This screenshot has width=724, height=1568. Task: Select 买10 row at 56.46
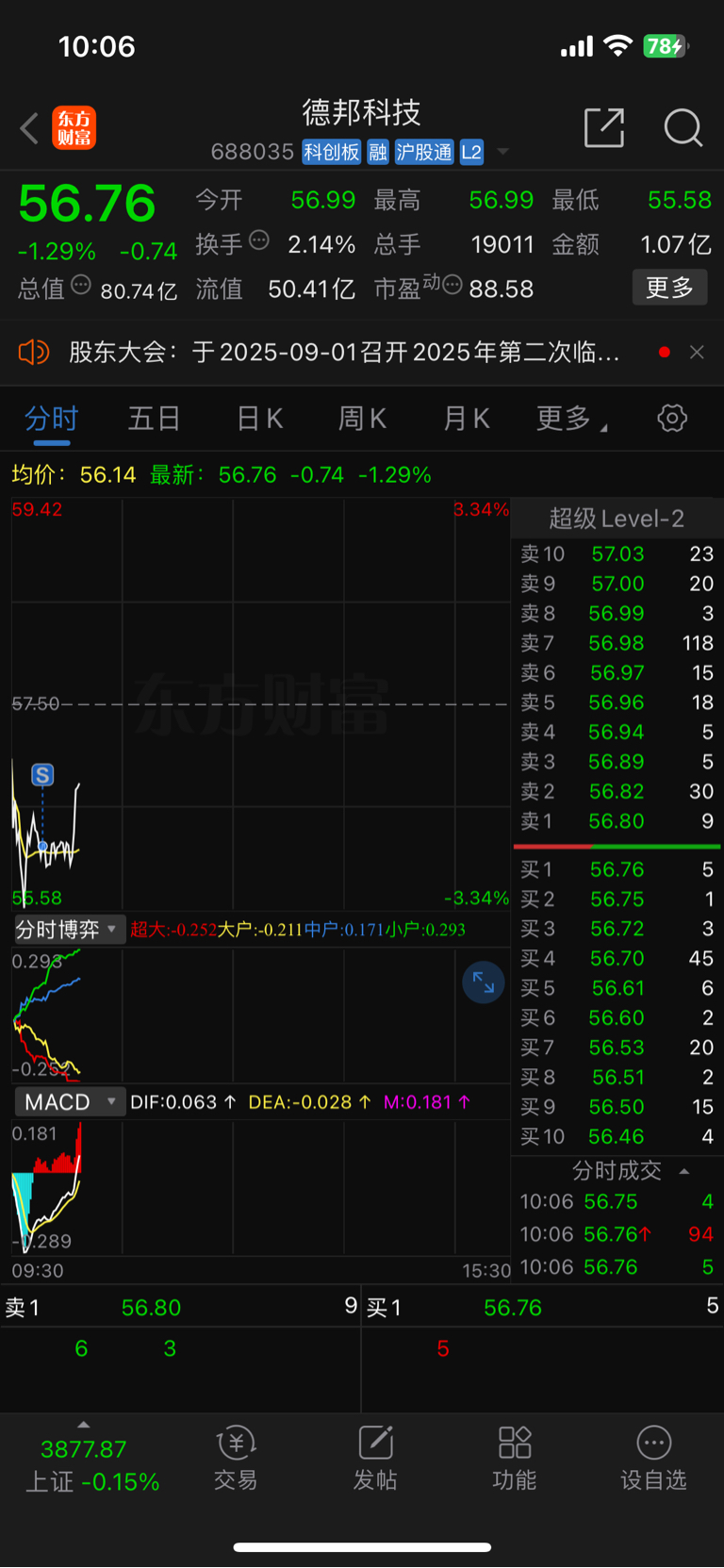click(x=617, y=1137)
